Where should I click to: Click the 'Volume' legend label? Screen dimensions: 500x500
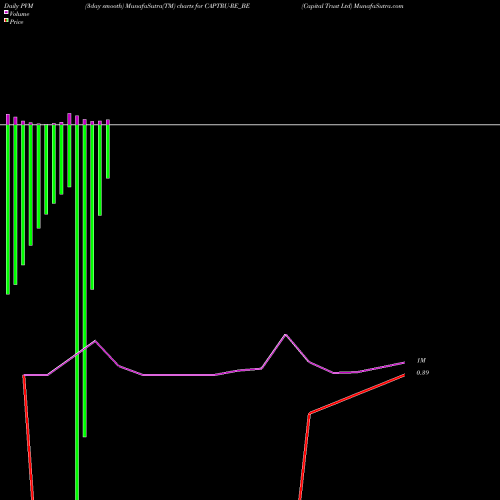pos(19,14)
